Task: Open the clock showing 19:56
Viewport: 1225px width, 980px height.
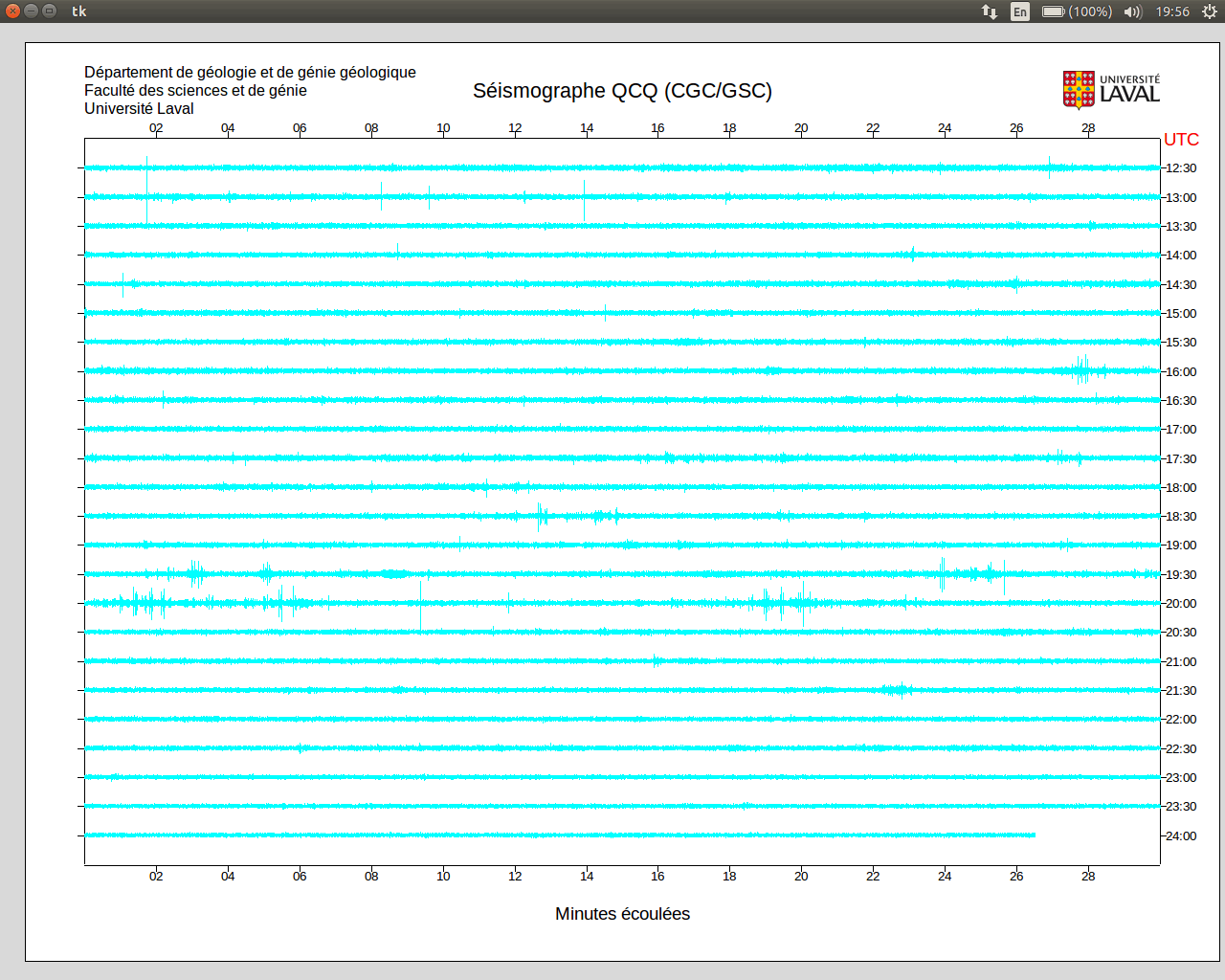Action: [1172, 11]
